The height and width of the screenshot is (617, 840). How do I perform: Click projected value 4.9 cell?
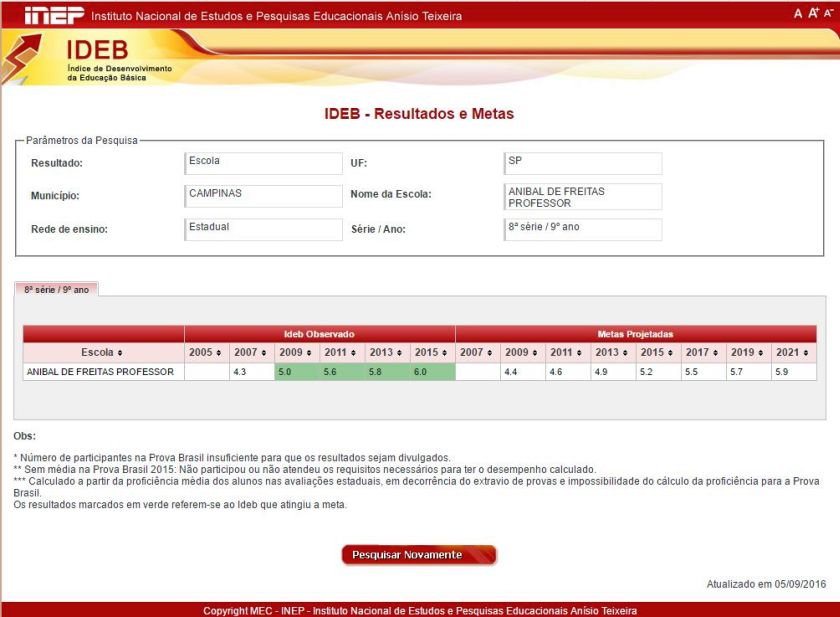613,372
